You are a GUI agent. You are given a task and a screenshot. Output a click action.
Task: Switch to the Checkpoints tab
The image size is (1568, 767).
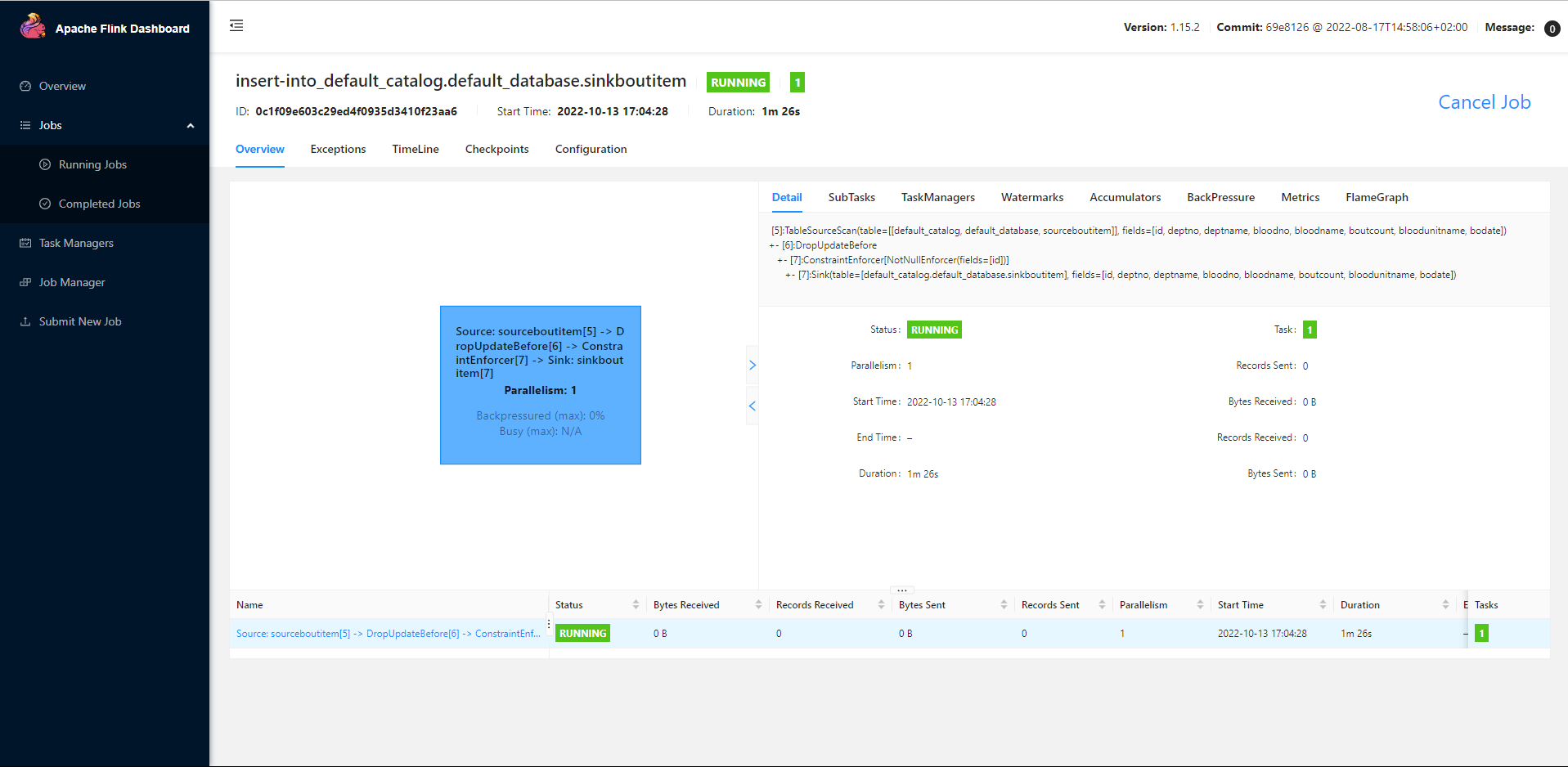click(497, 149)
